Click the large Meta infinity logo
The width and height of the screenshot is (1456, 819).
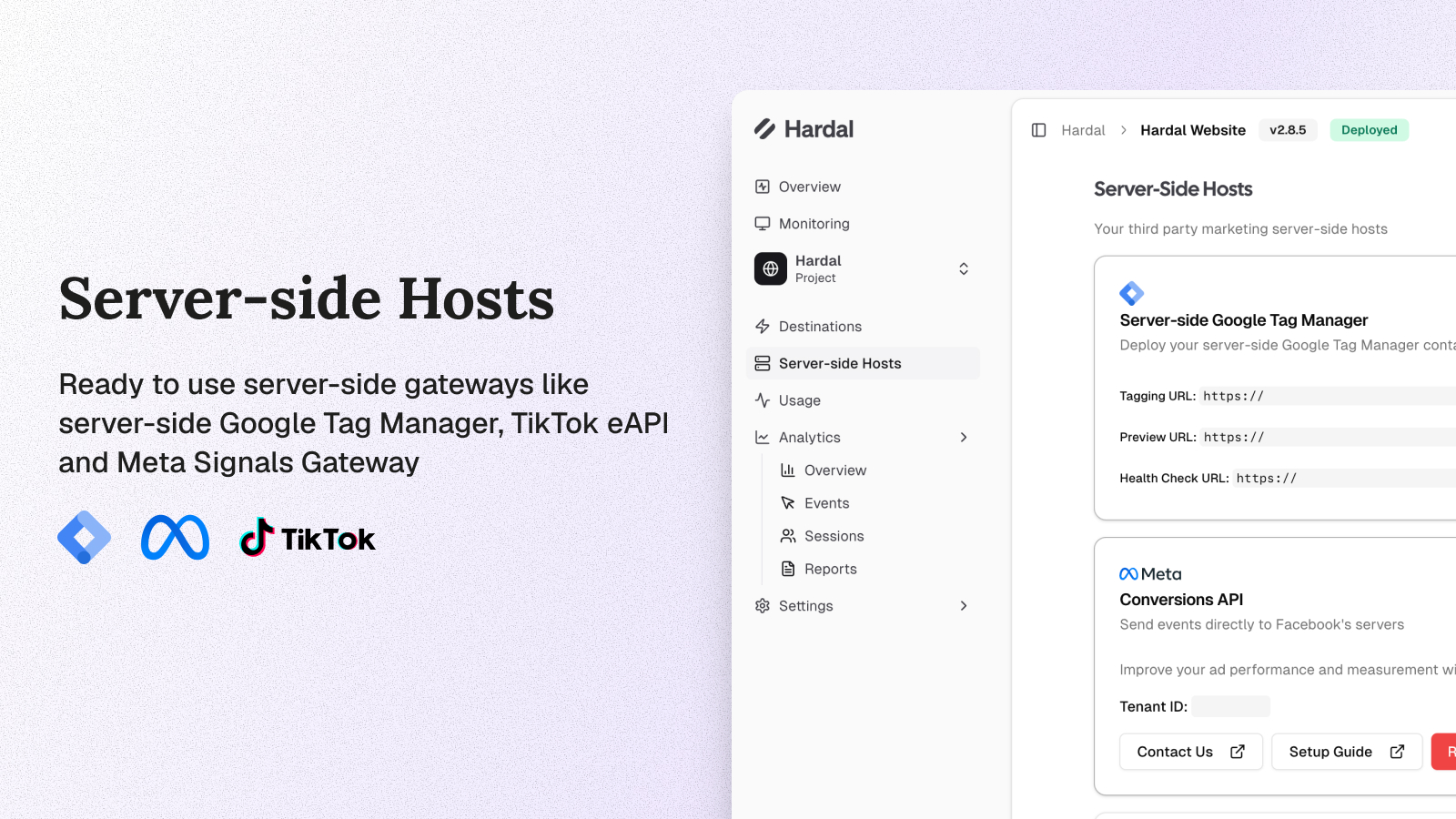click(x=176, y=538)
